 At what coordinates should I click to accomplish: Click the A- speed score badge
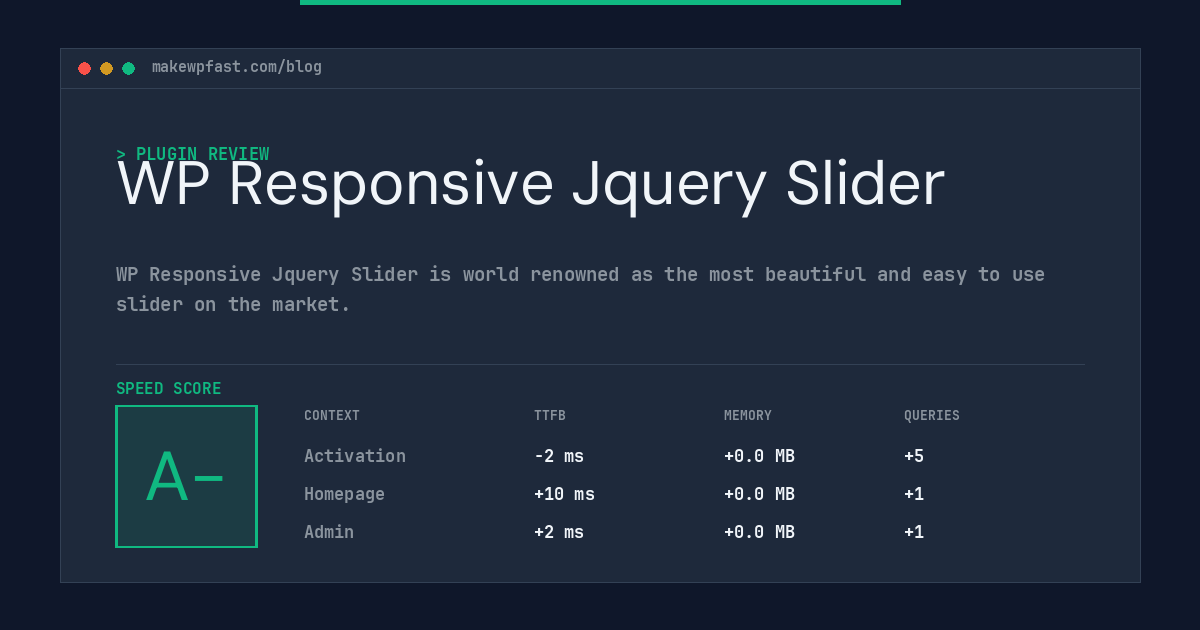187,476
